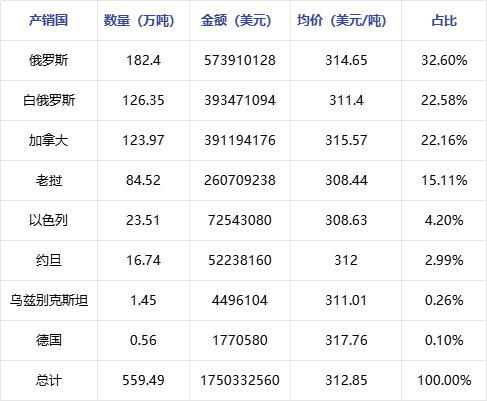Click amount 260709238
This screenshot has height=401, width=487.
coord(240,180)
